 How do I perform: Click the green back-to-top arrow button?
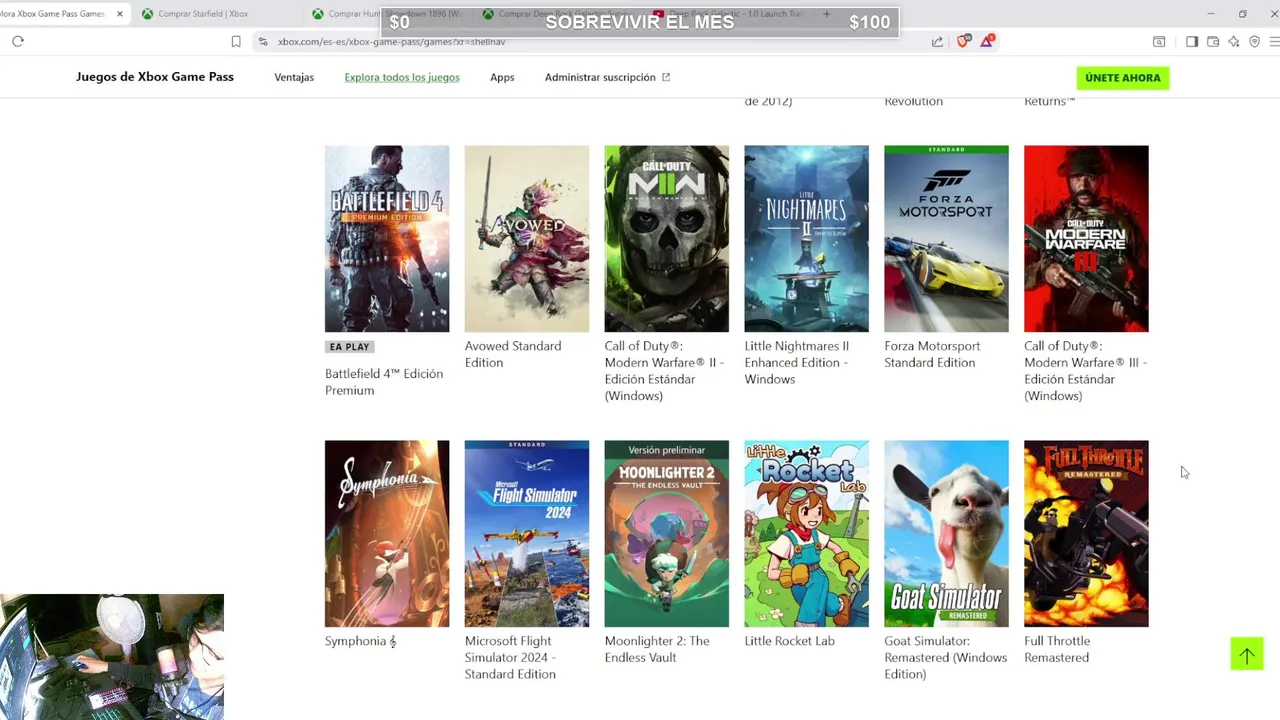click(x=1247, y=654)
